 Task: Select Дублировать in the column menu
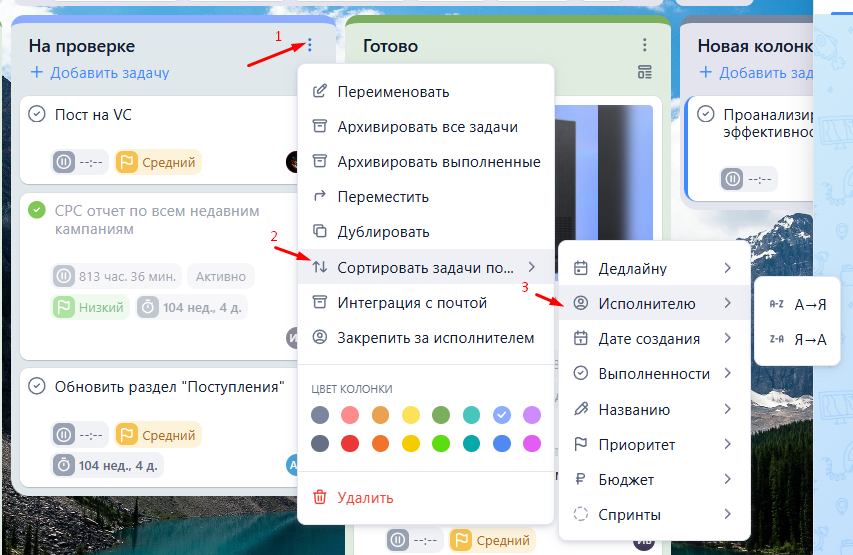coord(426,231)
